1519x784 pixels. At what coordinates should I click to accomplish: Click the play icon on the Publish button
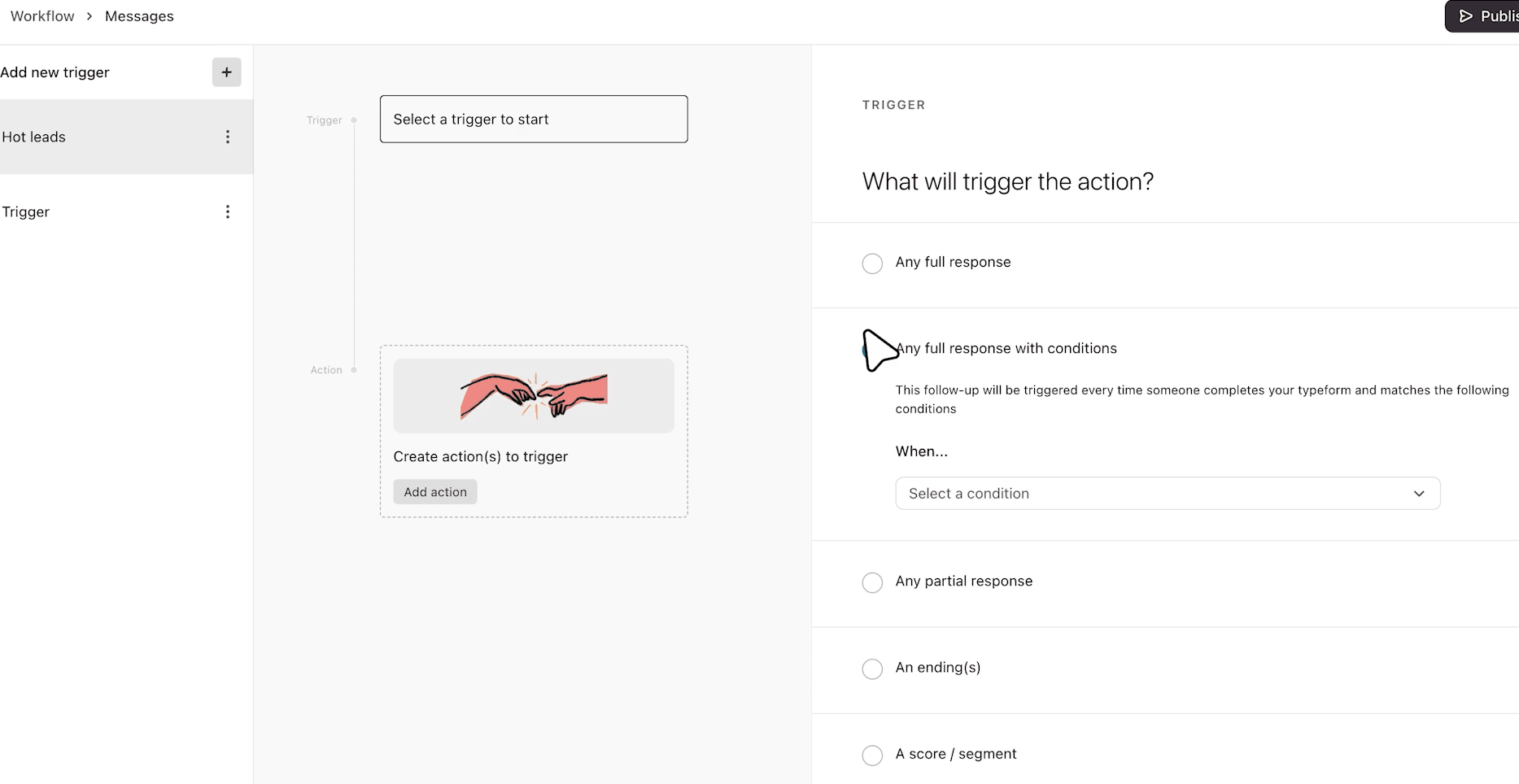coord(1465,15)
